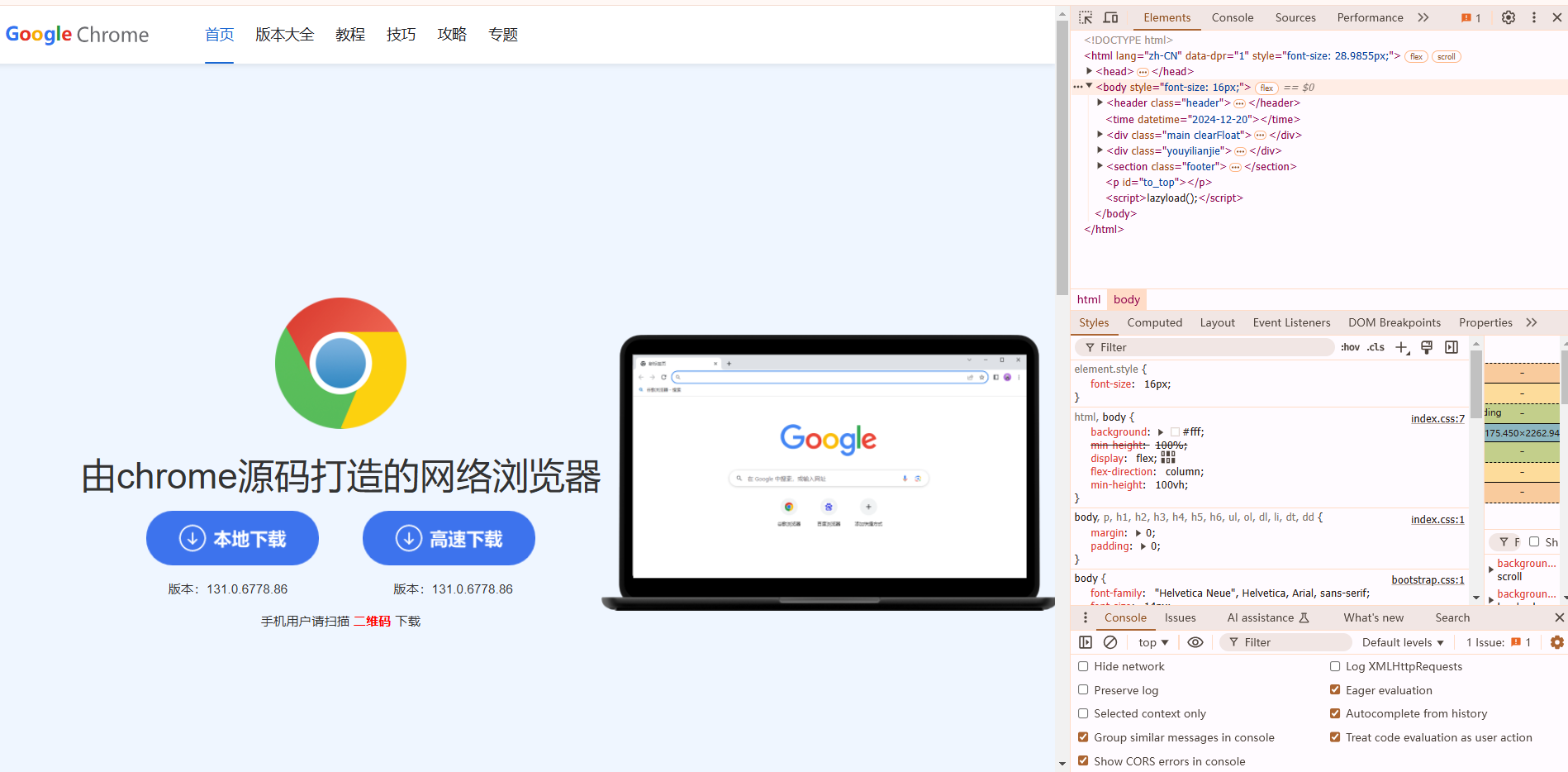Clear the console with the clear icon
This screenshot has height=772, width=1568.
tap(1110, 642)
